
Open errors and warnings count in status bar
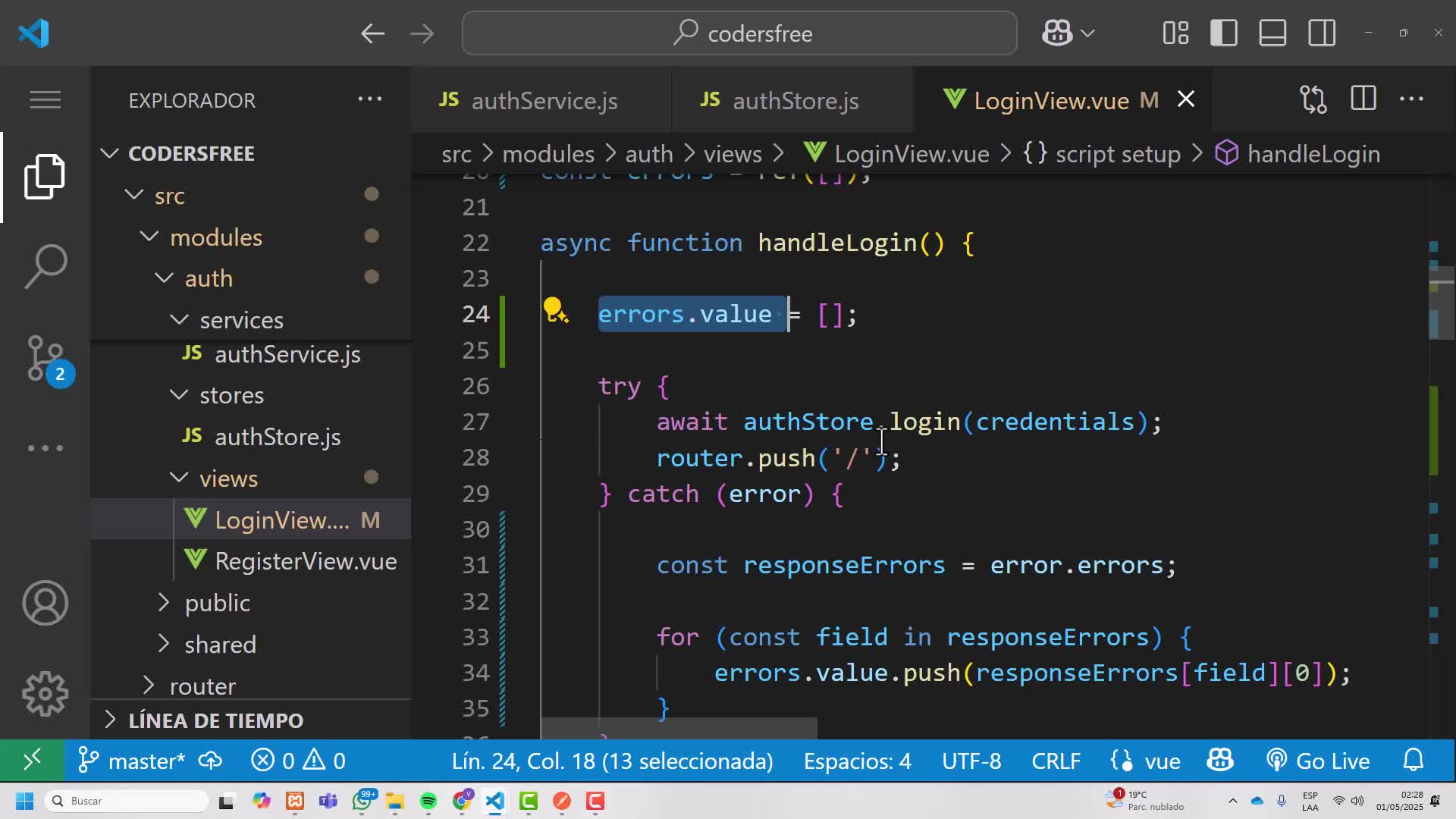298,761
